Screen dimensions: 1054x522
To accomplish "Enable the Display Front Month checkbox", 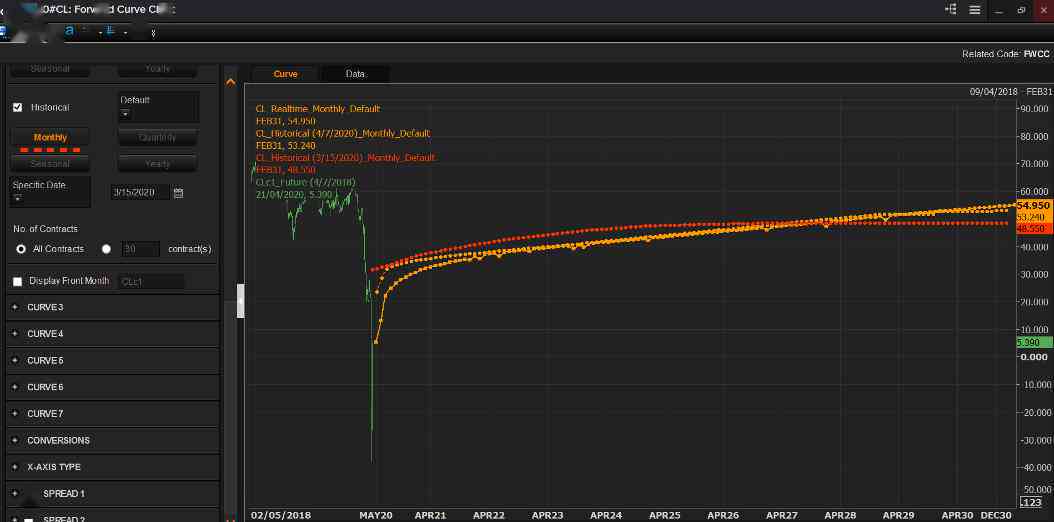I will tap(17, 281).
